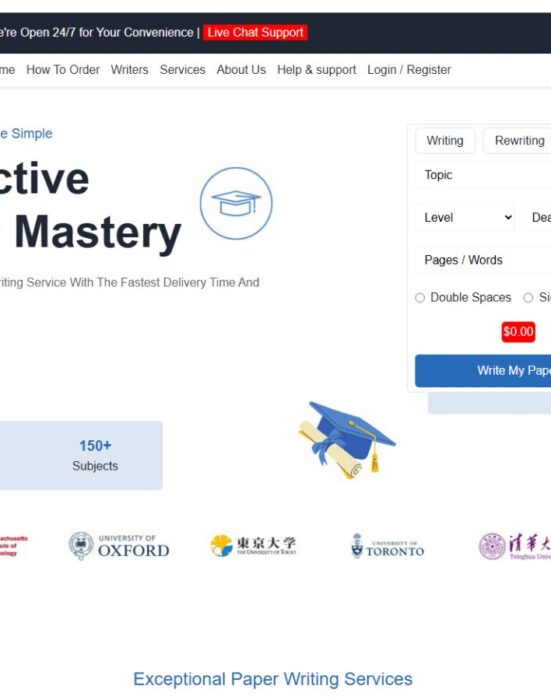Select the Single spacing radio button
The image size is (551, 700).
click(528, 298)
